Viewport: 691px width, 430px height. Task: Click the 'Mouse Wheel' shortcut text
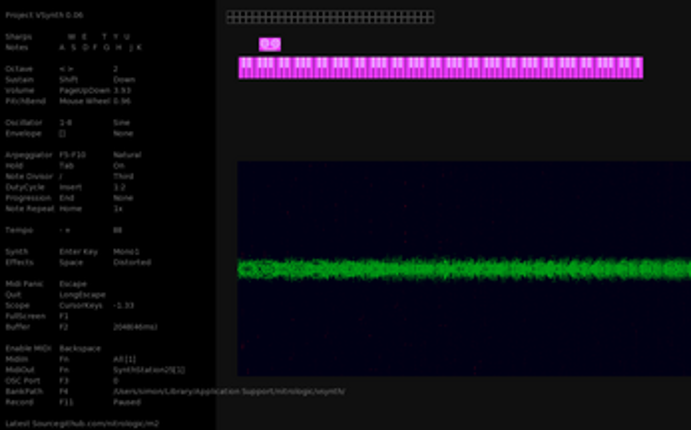point(84,101)
